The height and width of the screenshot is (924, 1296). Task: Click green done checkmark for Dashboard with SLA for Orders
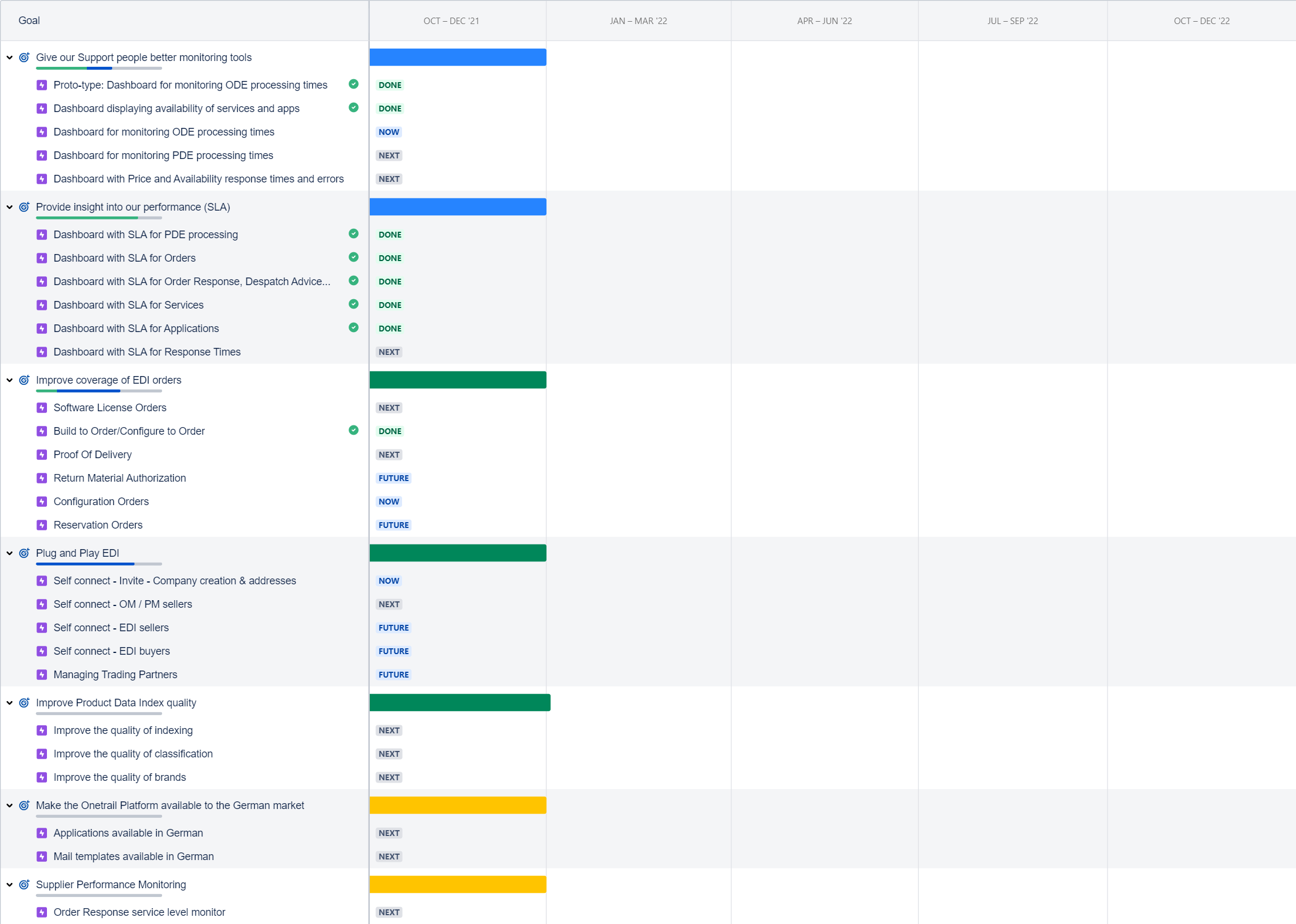point(353,257)
